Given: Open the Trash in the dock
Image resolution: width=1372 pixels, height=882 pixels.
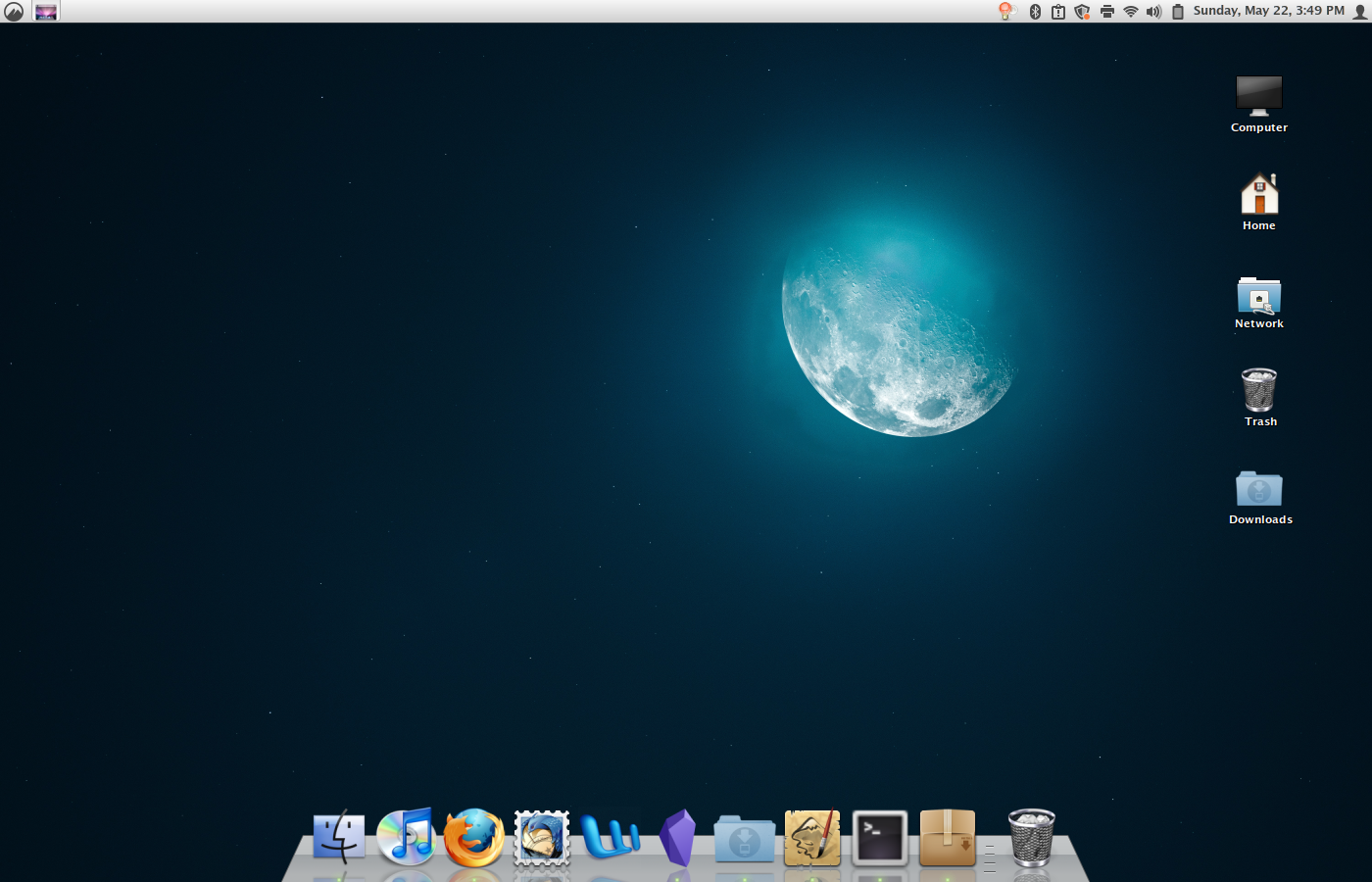Looking at the screenshot, I should tap(1032, 838).
